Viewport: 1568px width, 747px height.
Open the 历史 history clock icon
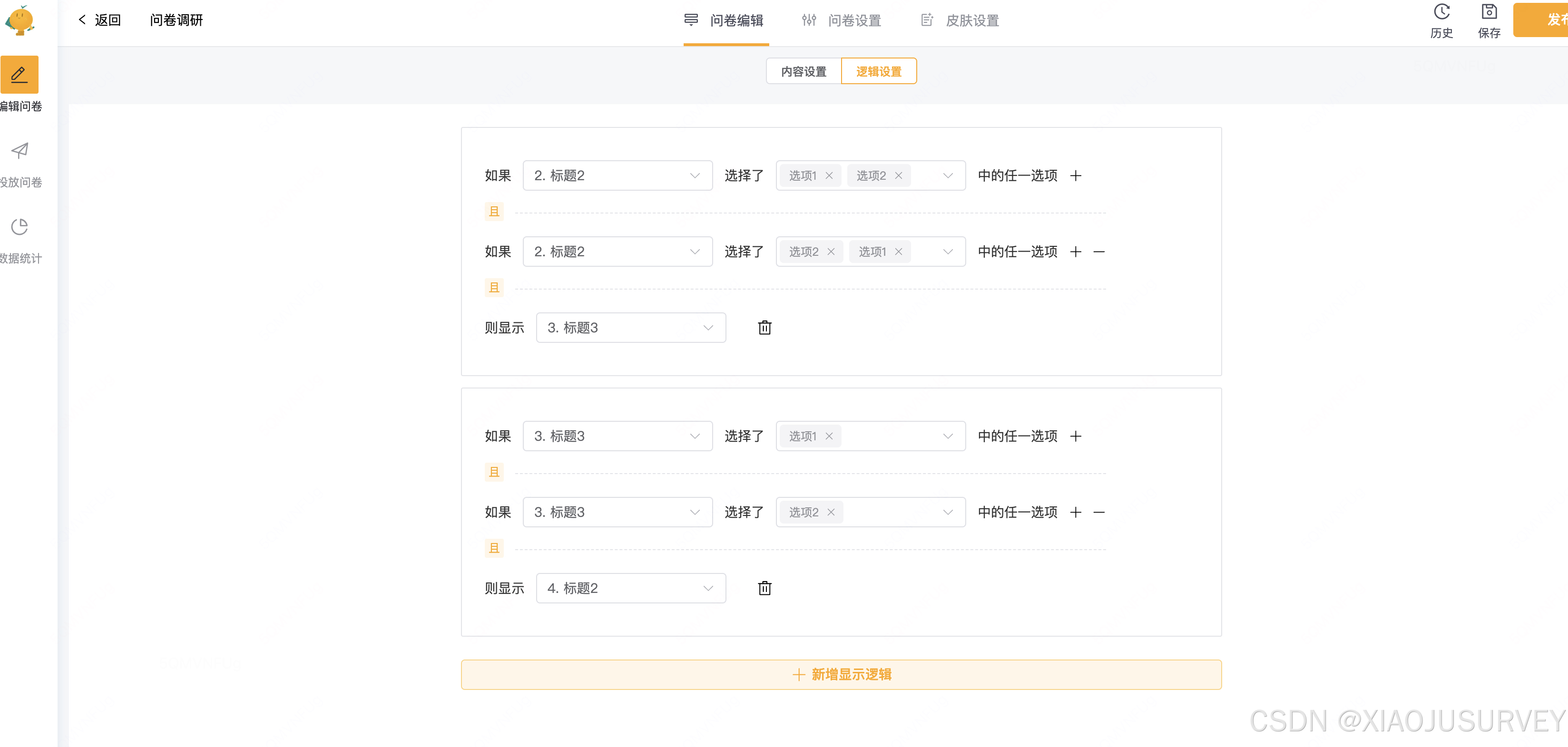pos(1441,12)
